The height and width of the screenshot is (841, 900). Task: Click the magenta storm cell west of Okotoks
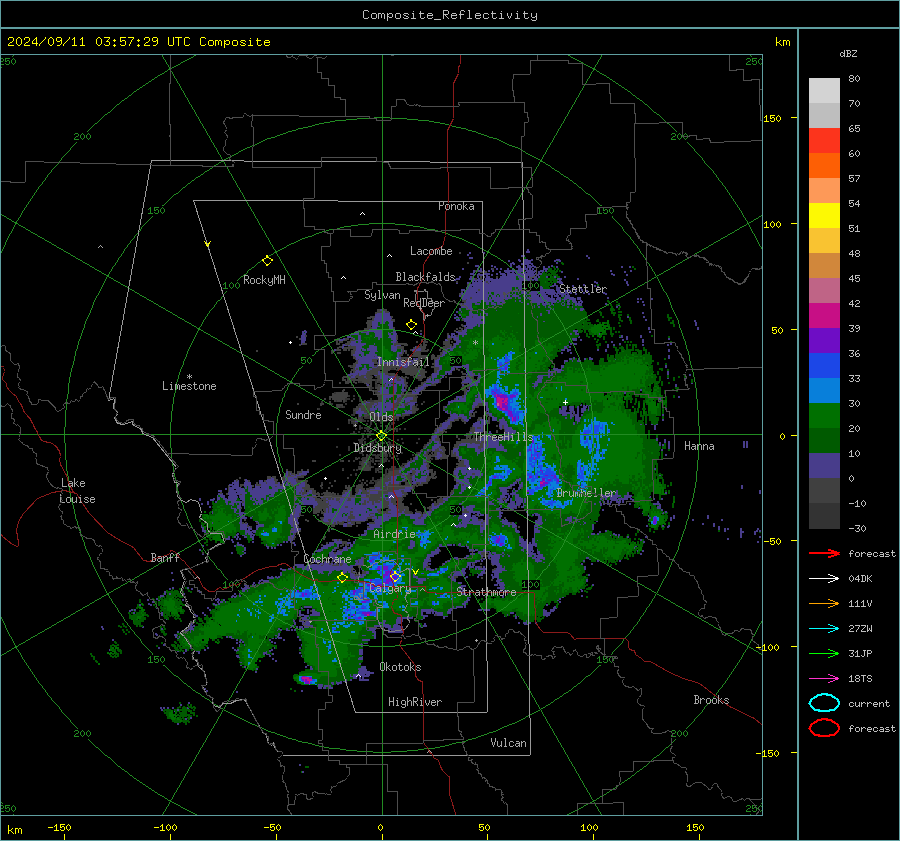[307, 680]
